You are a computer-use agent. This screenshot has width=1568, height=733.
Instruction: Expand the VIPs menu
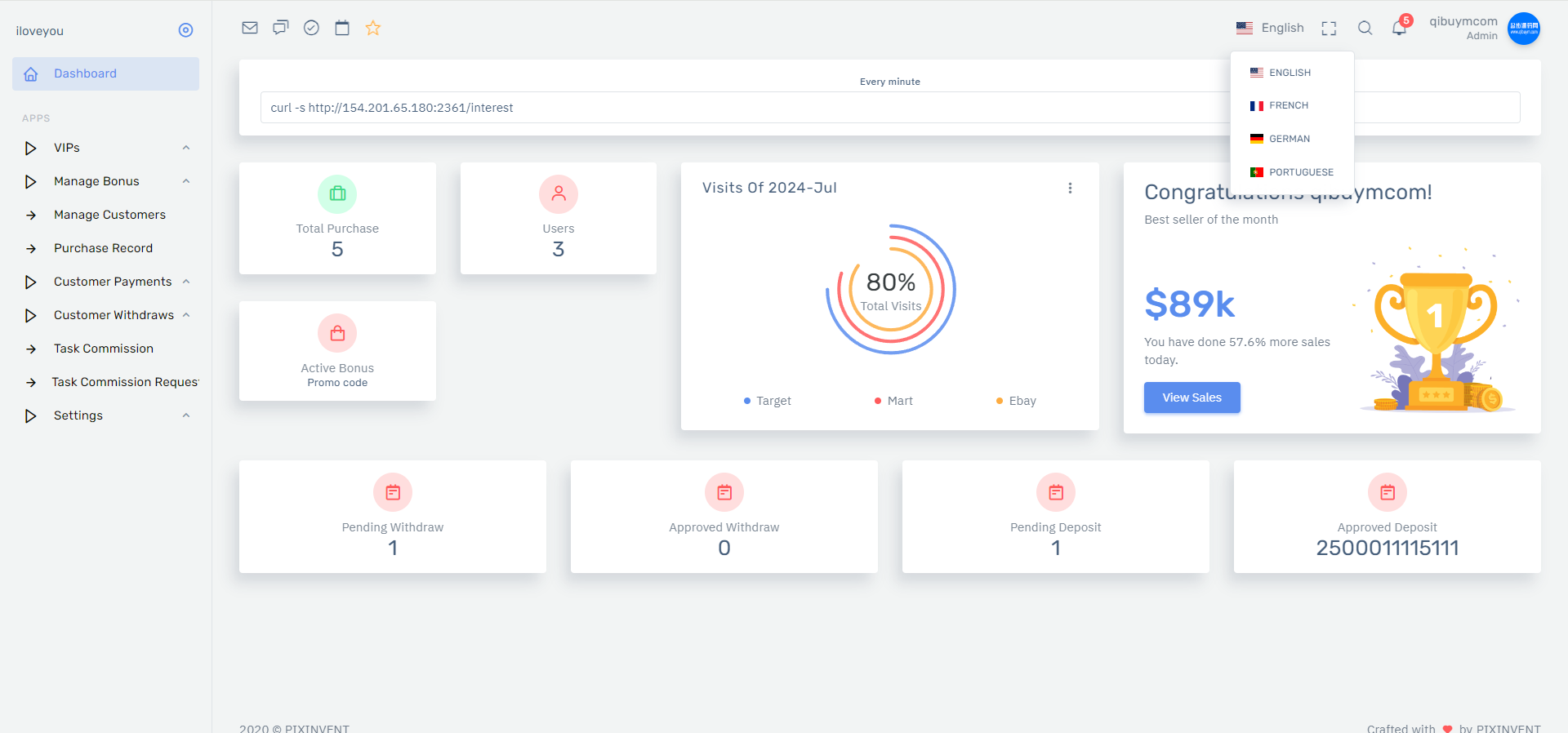click(x=106, y=148)
